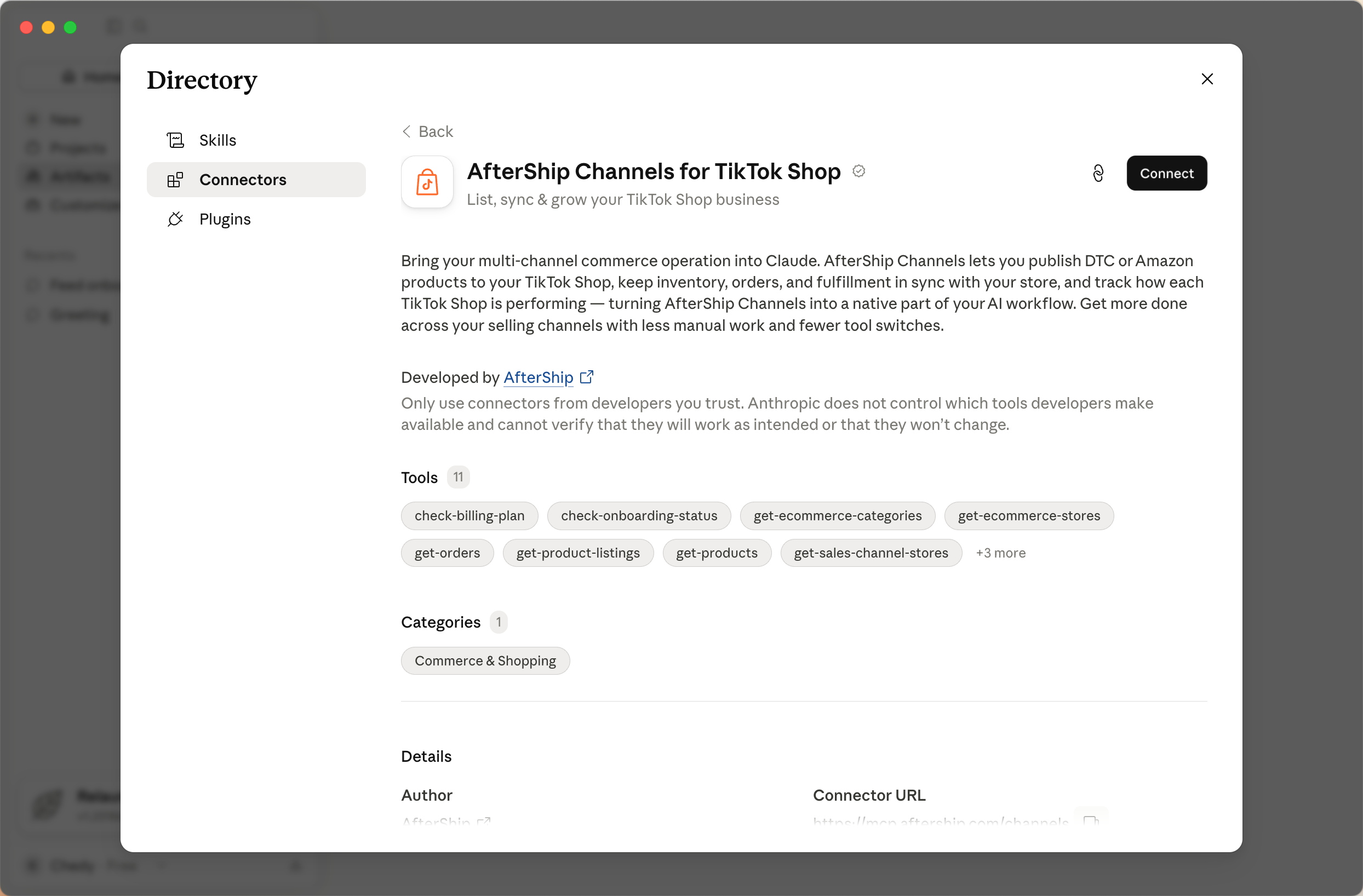Click the Connectors grid icon in sidebar

coord(175,180)
